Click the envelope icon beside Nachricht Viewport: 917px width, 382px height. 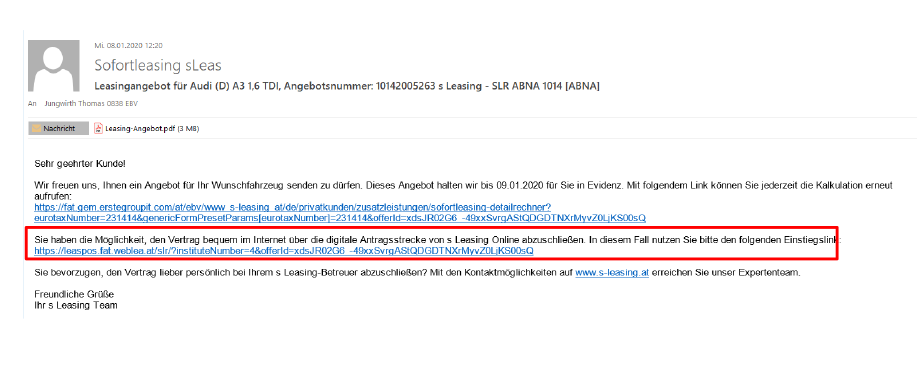(36, 128)
